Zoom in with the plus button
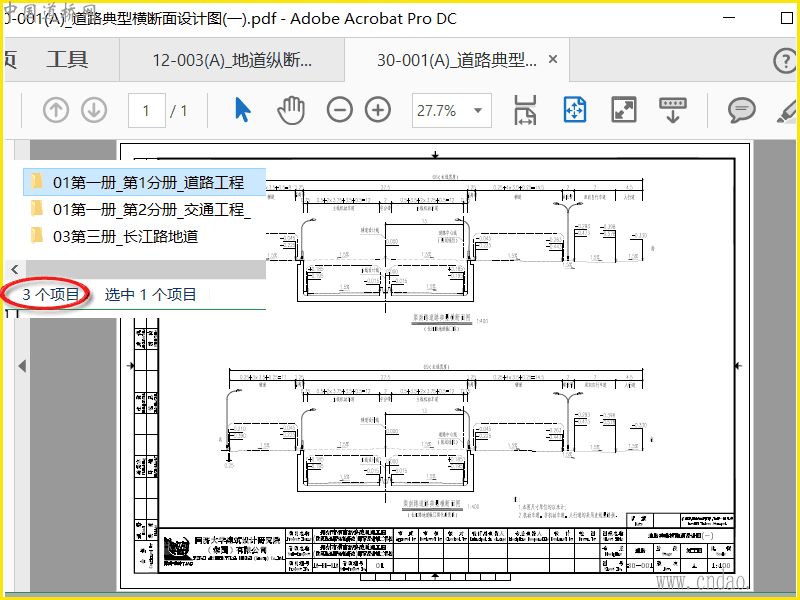 coord(378,110)
